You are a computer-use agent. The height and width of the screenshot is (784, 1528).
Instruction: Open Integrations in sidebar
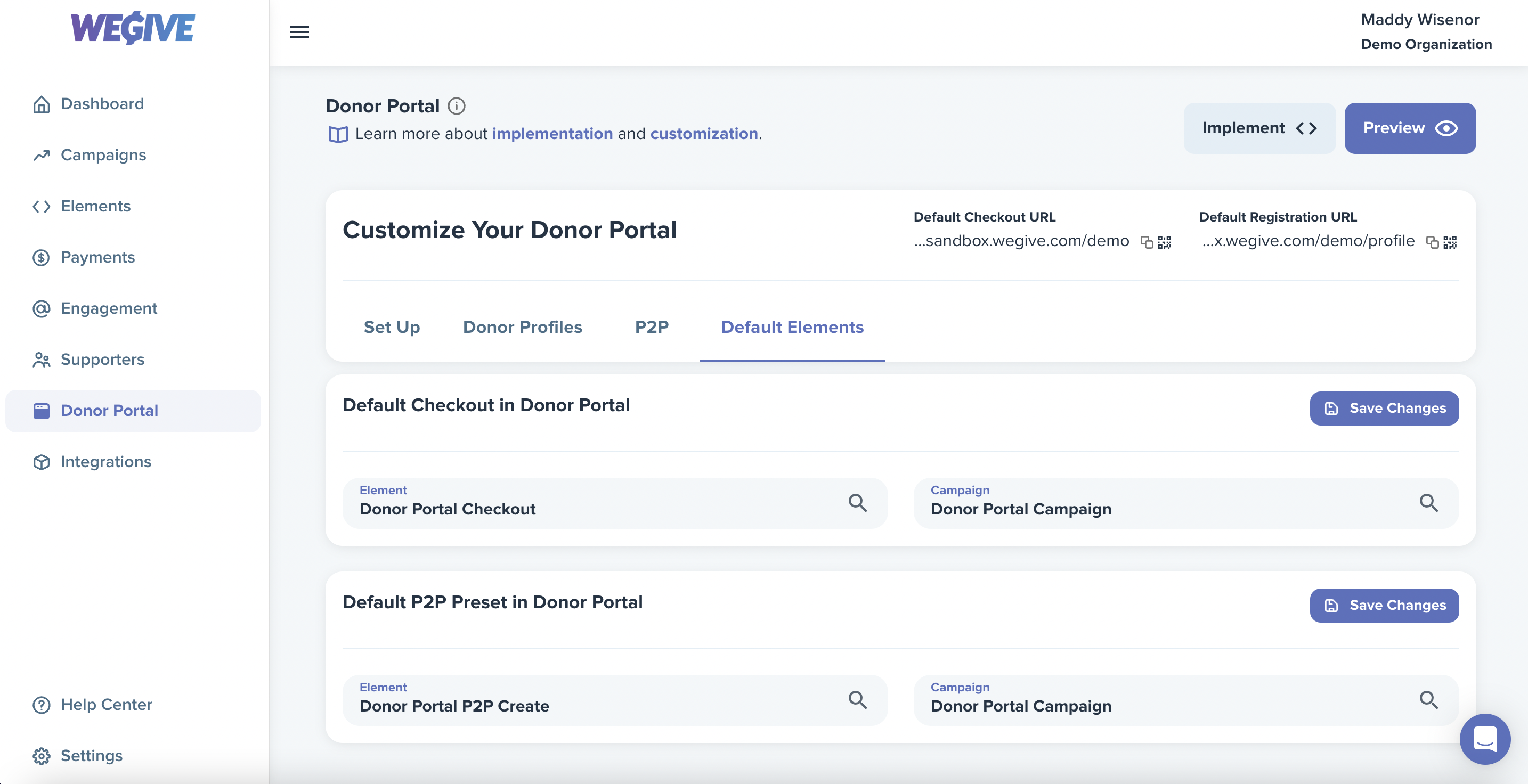[133, 461]
